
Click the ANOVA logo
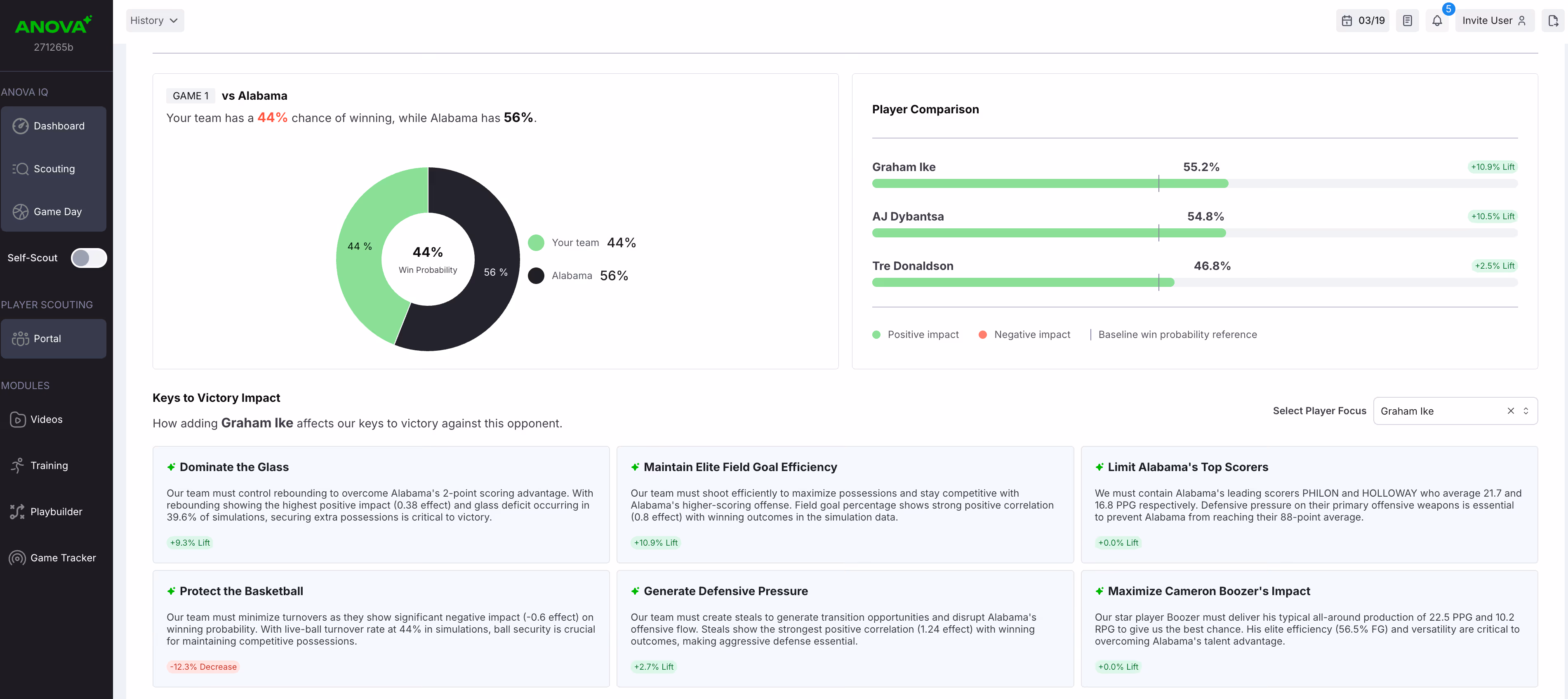point(53,26)
